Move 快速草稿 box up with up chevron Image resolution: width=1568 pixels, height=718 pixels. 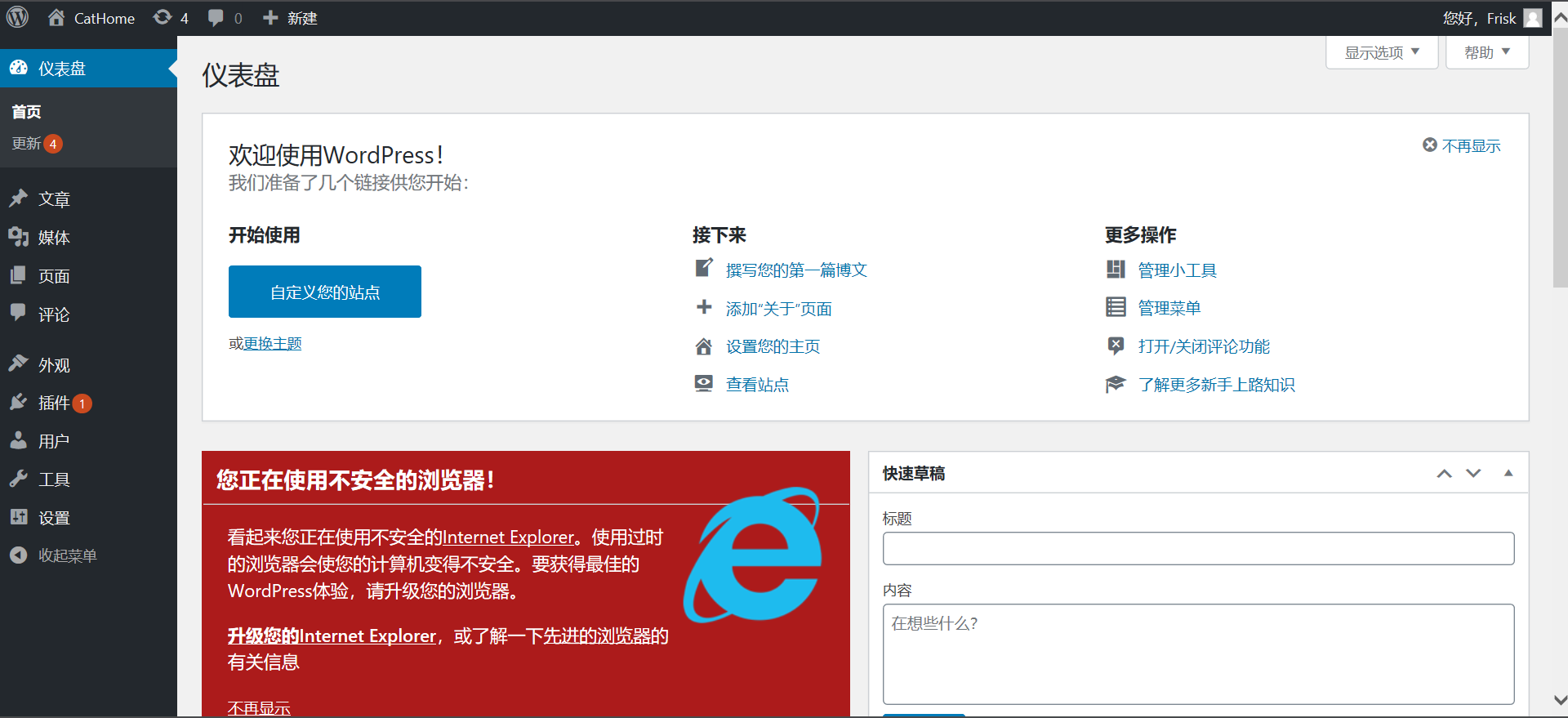click(x=1445, y=473)
